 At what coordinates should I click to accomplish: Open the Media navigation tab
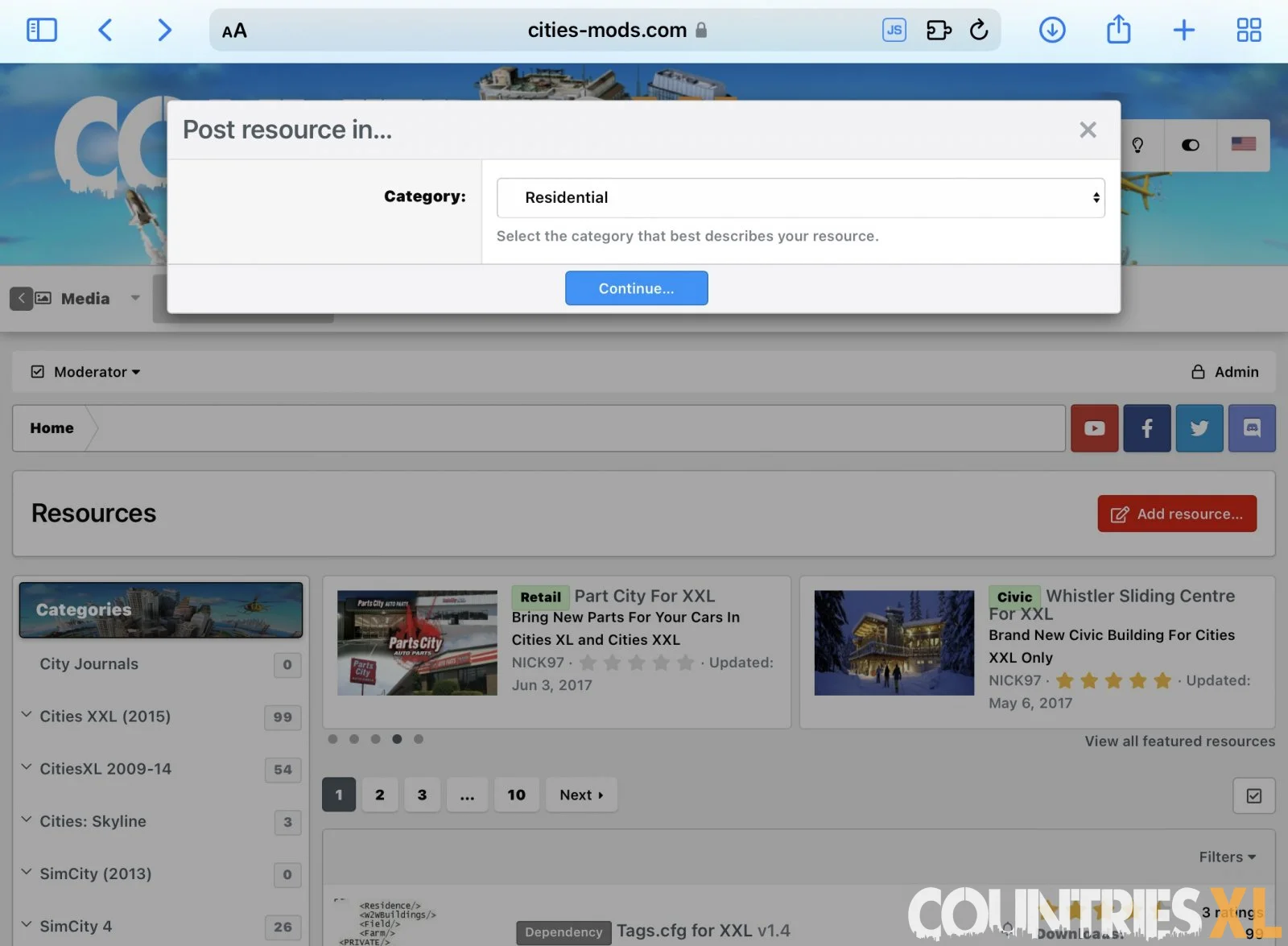(85, 299)
